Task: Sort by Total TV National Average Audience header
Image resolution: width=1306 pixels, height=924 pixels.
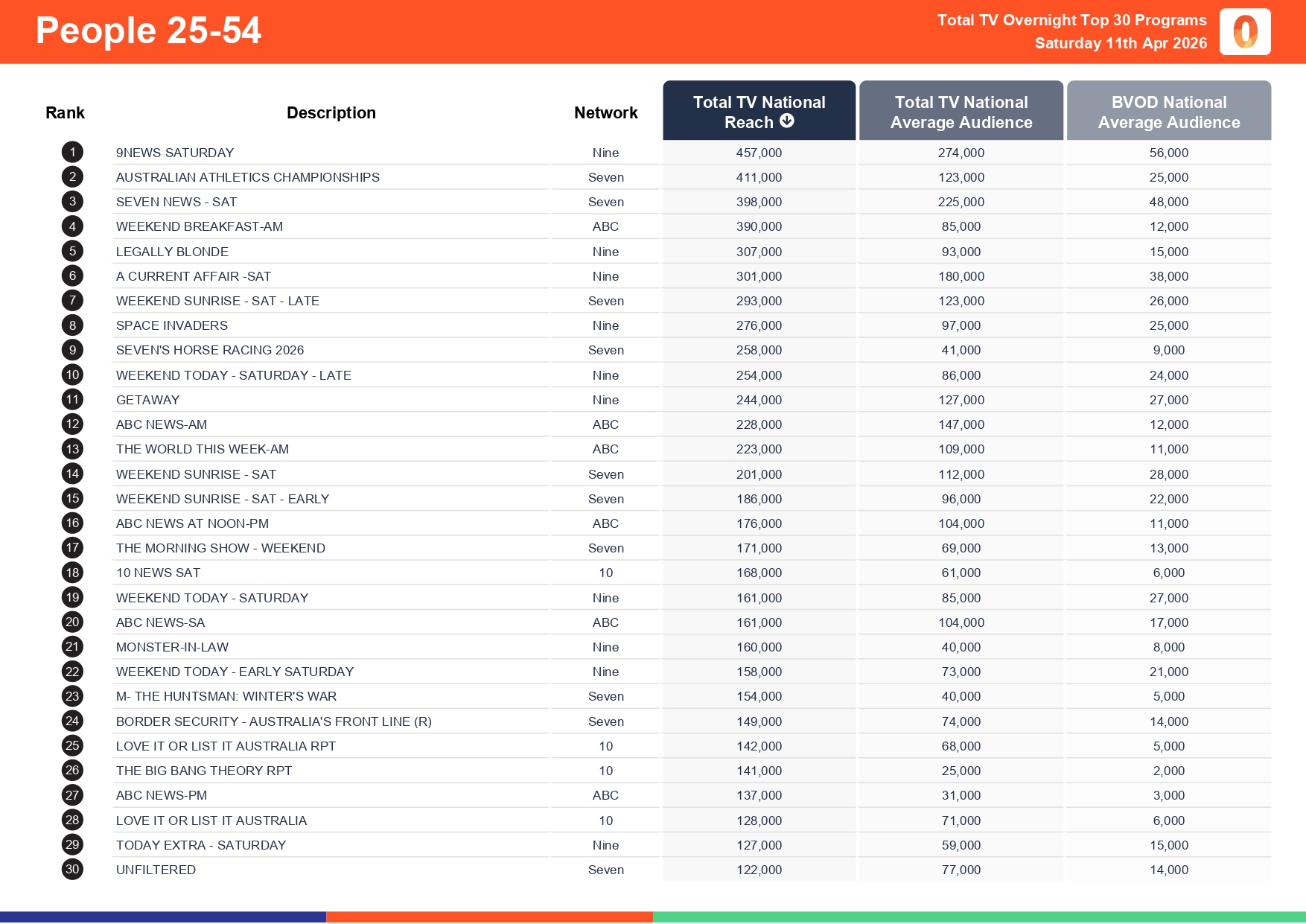Action: (961, 110)
